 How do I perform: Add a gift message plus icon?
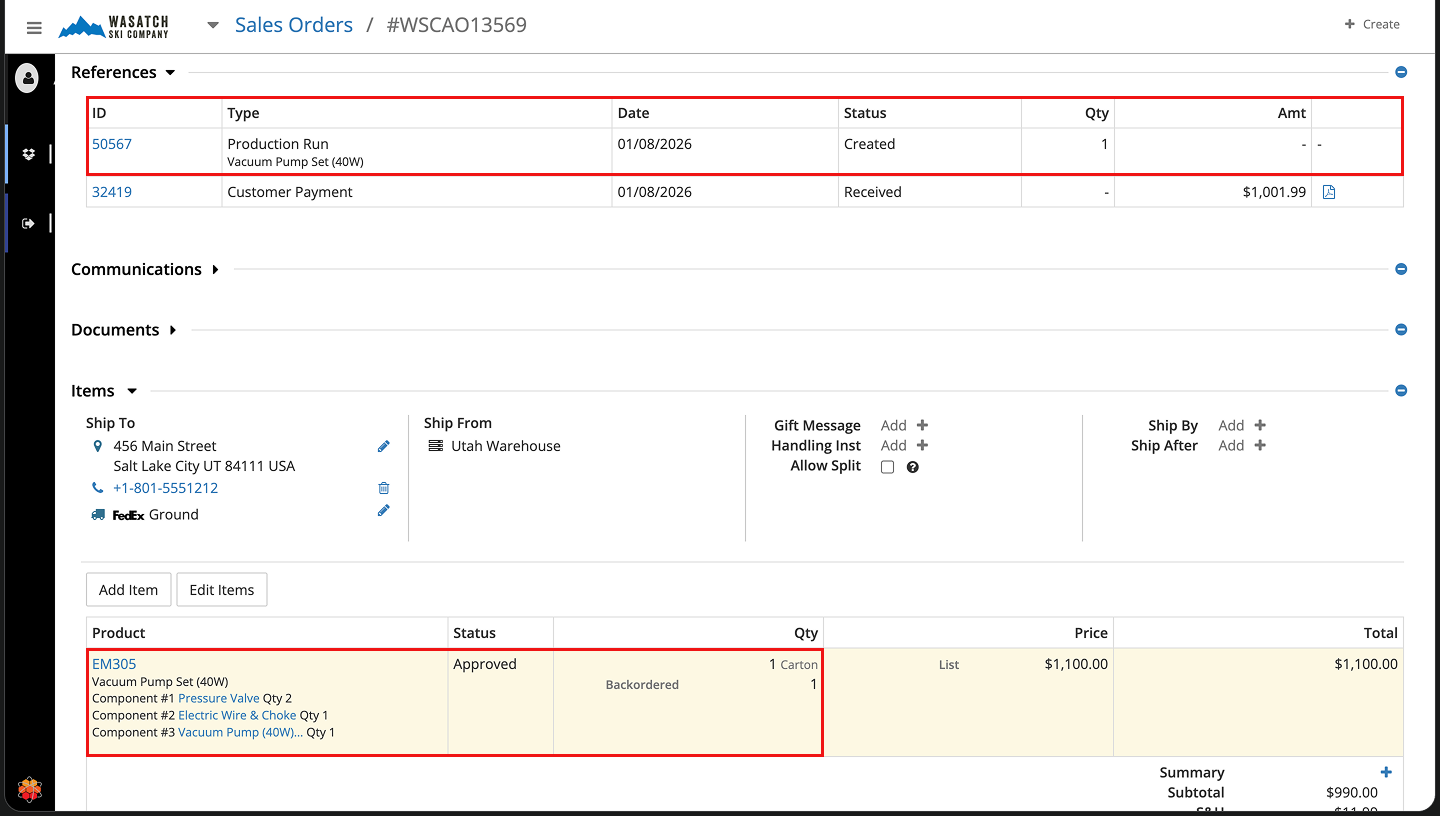(x=922, y=426)
